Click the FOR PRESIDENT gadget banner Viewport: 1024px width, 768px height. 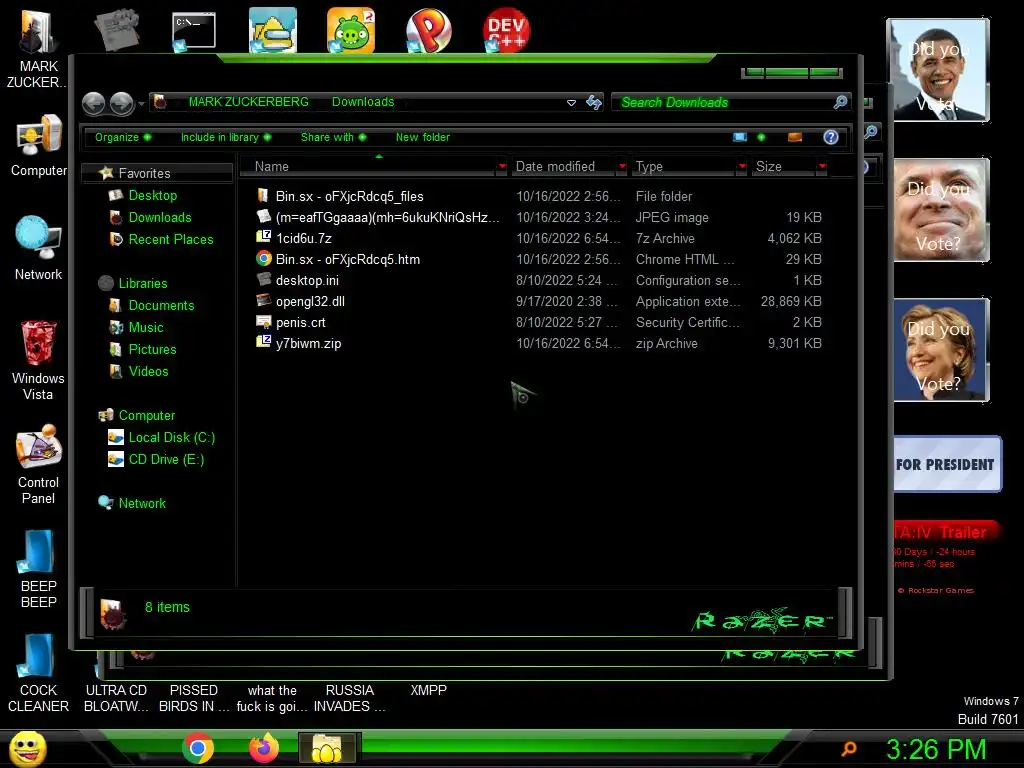[x=946, y=464]
